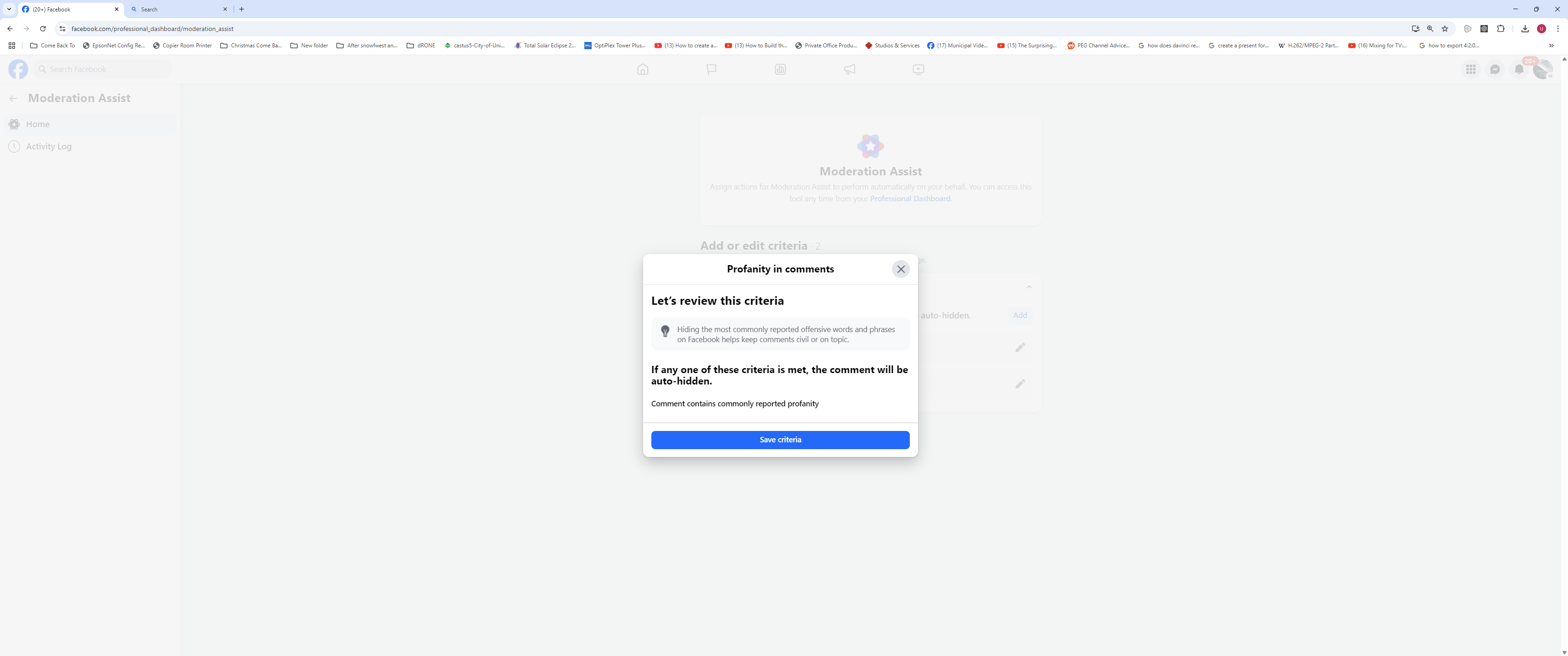Screen dimensions: 1568x656
Task: Open the account profile picture menu
Action: (x=1542, y=69)
